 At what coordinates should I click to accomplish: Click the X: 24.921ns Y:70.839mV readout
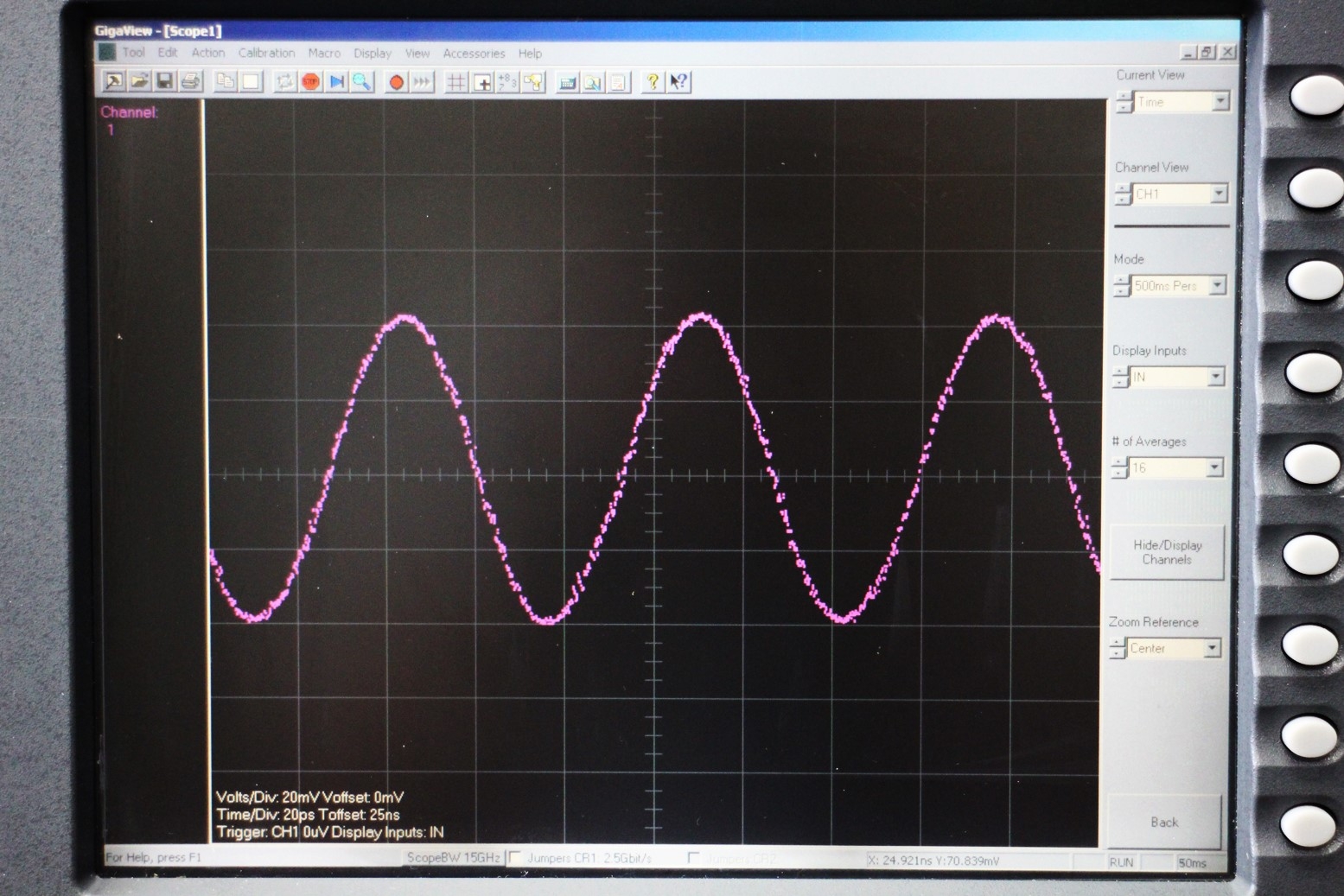pyautogui.click(x=933, y=861)
